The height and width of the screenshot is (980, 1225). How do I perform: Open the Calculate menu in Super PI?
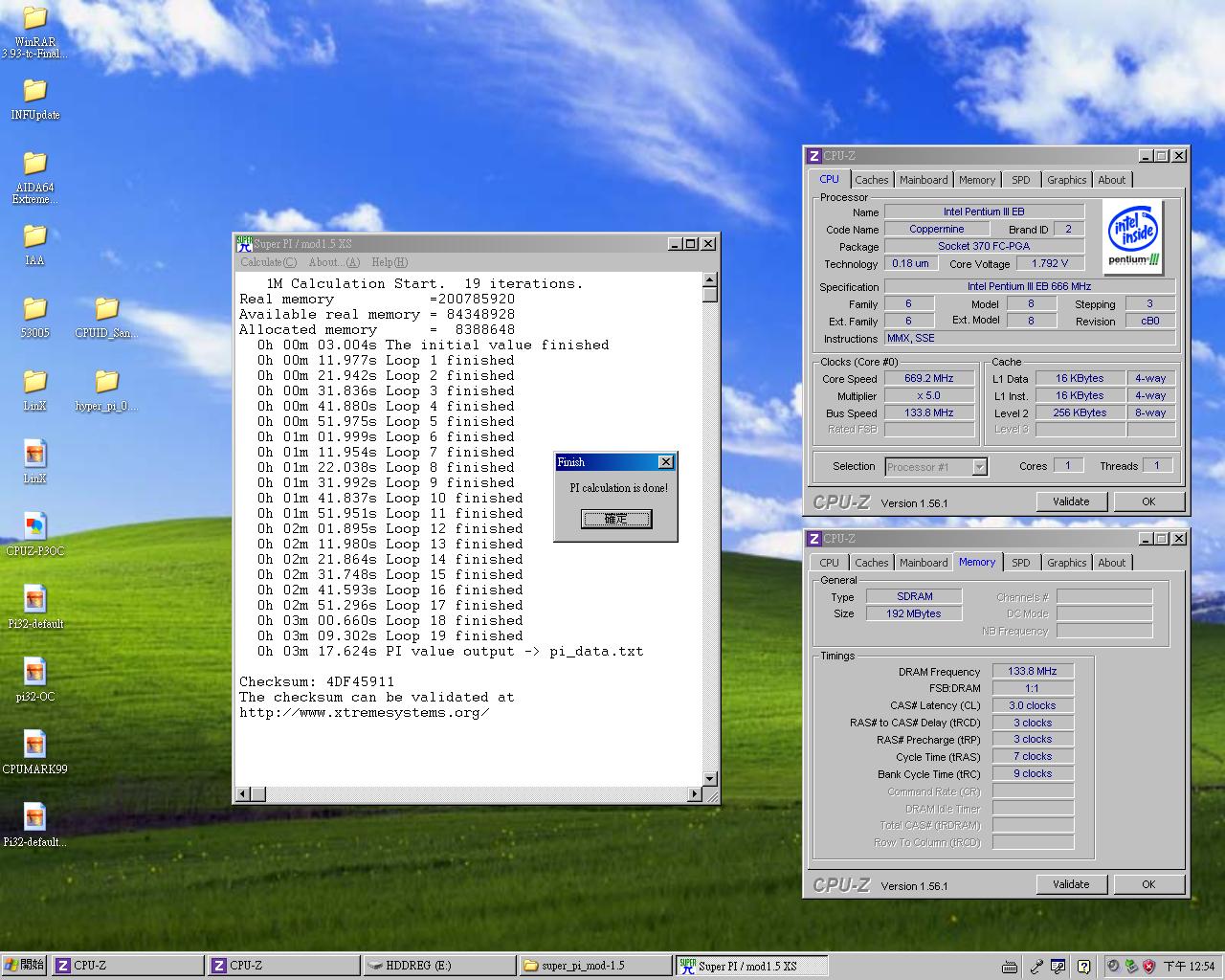[x=269, y=262]
